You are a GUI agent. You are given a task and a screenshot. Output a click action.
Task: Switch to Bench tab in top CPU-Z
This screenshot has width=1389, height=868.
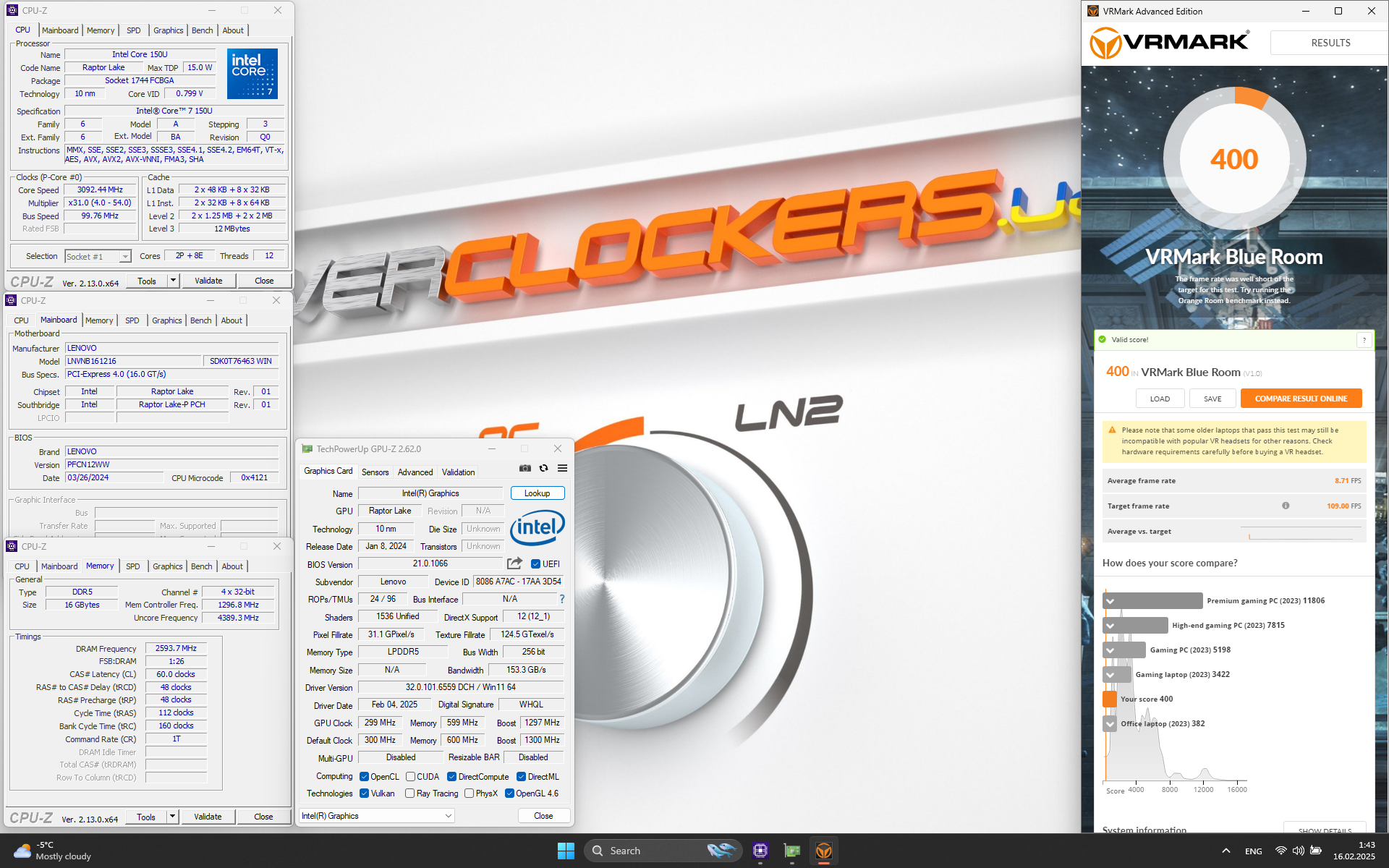click(203, 30)
